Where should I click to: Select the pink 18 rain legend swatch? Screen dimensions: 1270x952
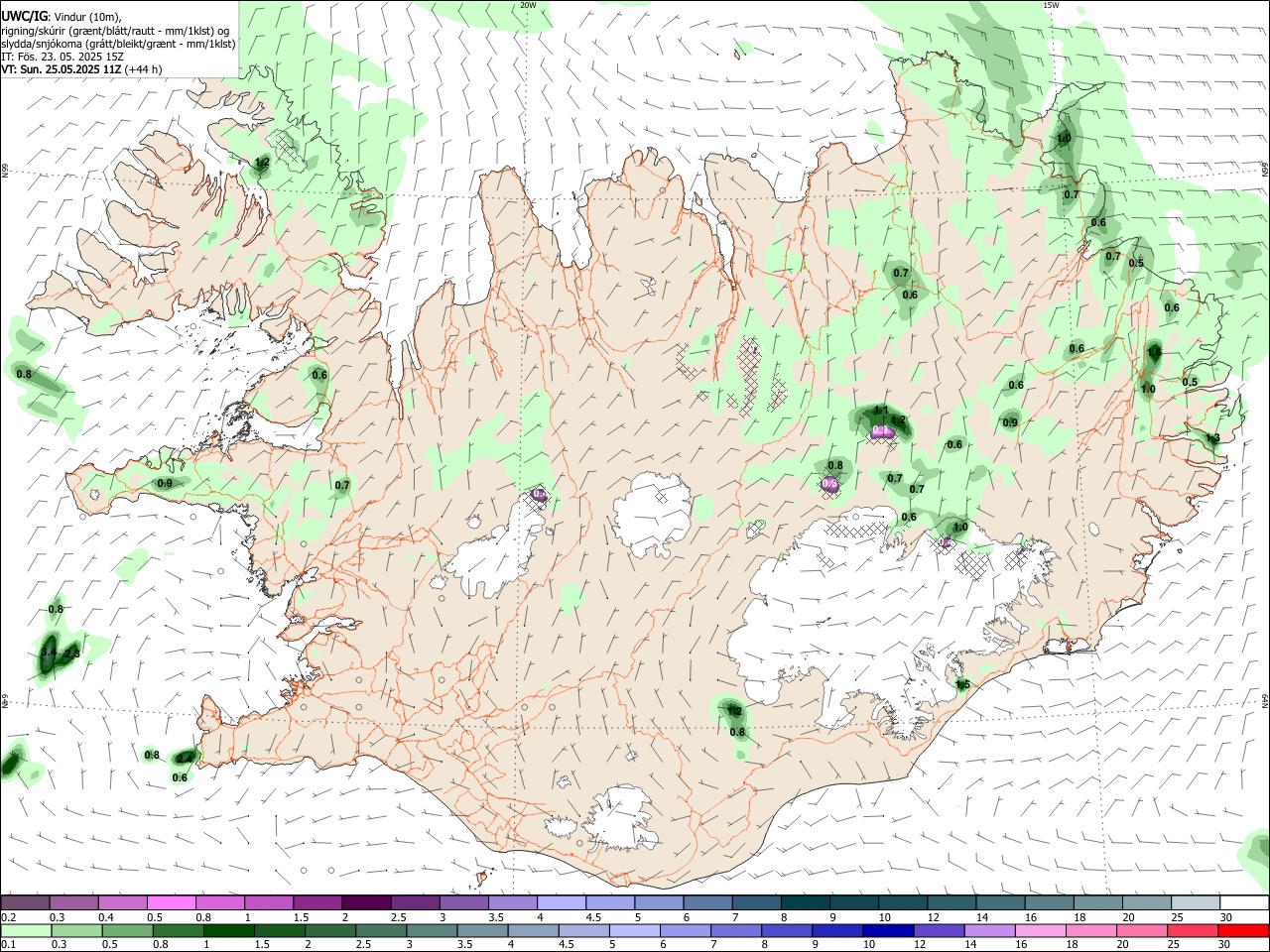[1091, 930]
